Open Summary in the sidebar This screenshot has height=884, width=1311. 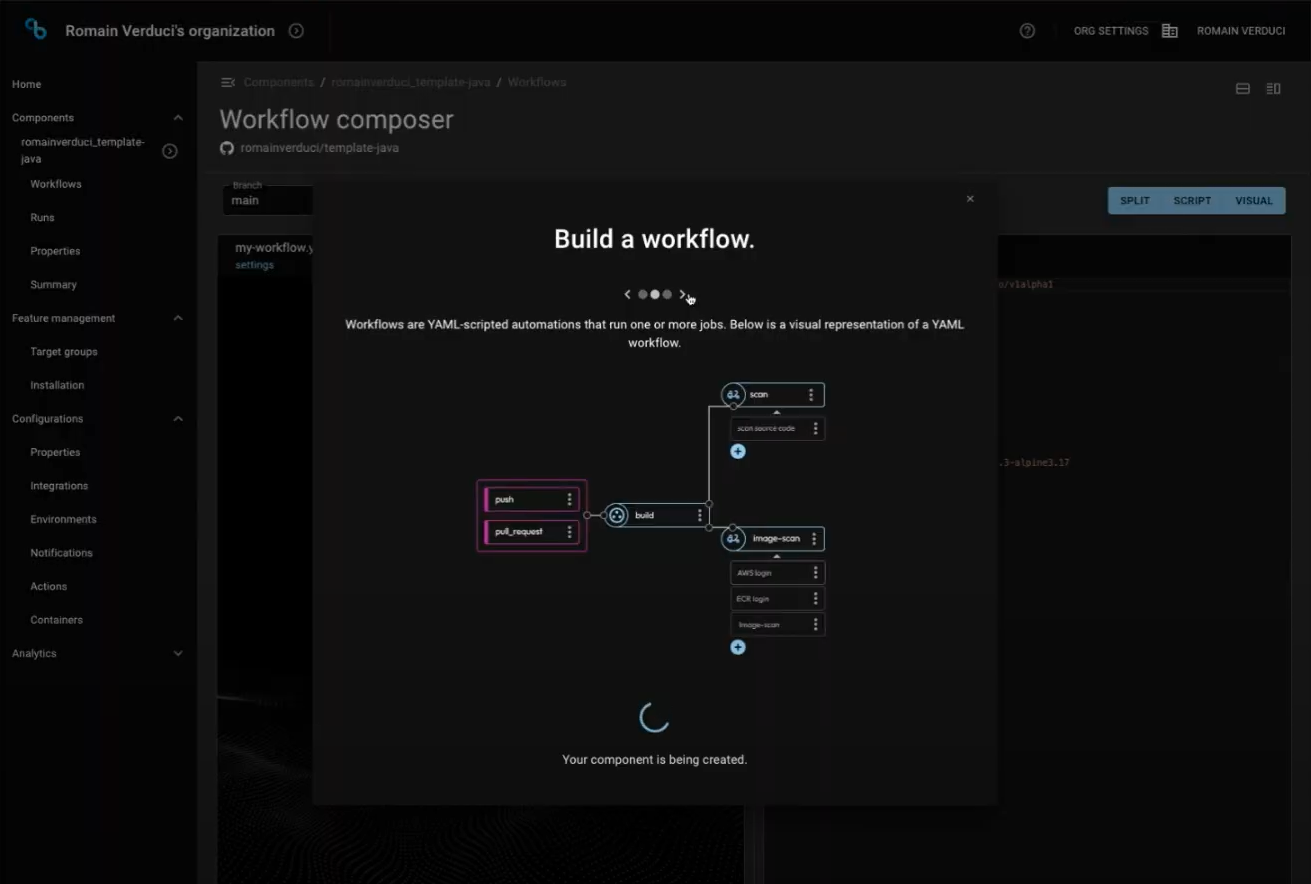pos(53,285)
